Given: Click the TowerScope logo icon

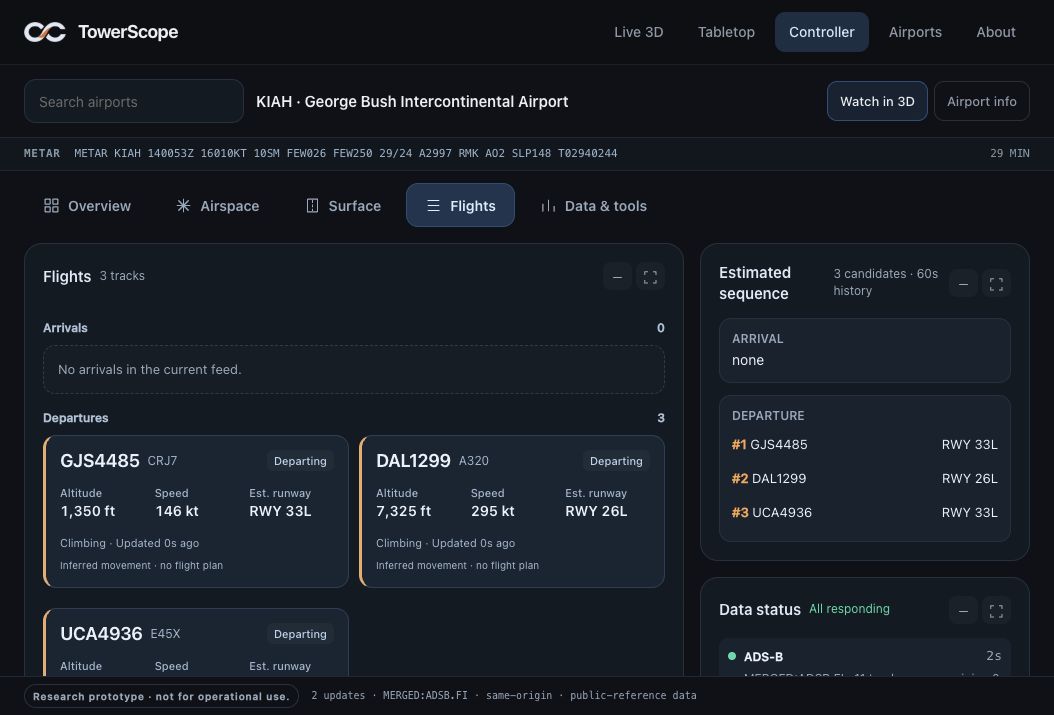Looking at the screenshot, I should pyautogui.click(x=45, y=32).
